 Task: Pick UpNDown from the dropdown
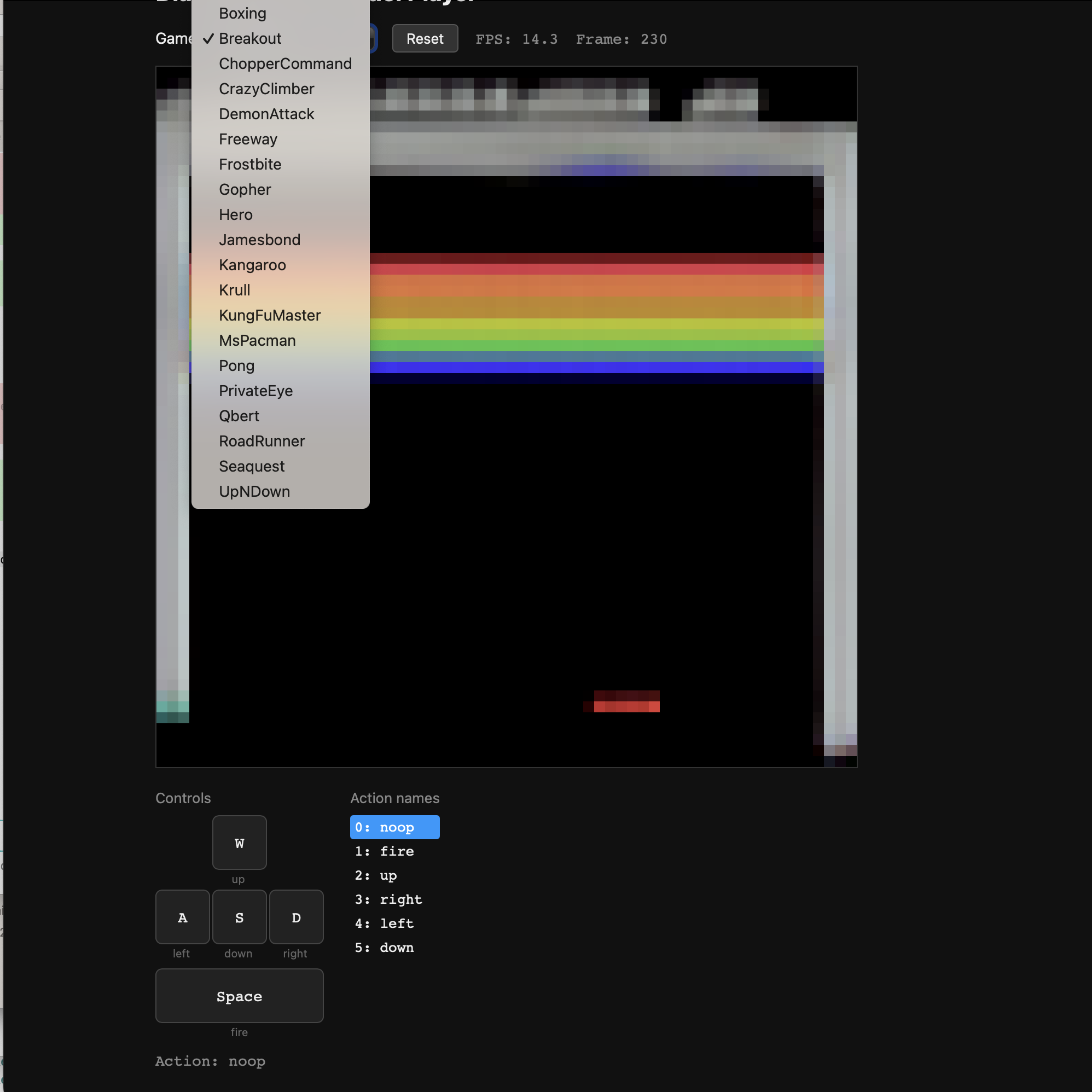pos(280,491)
